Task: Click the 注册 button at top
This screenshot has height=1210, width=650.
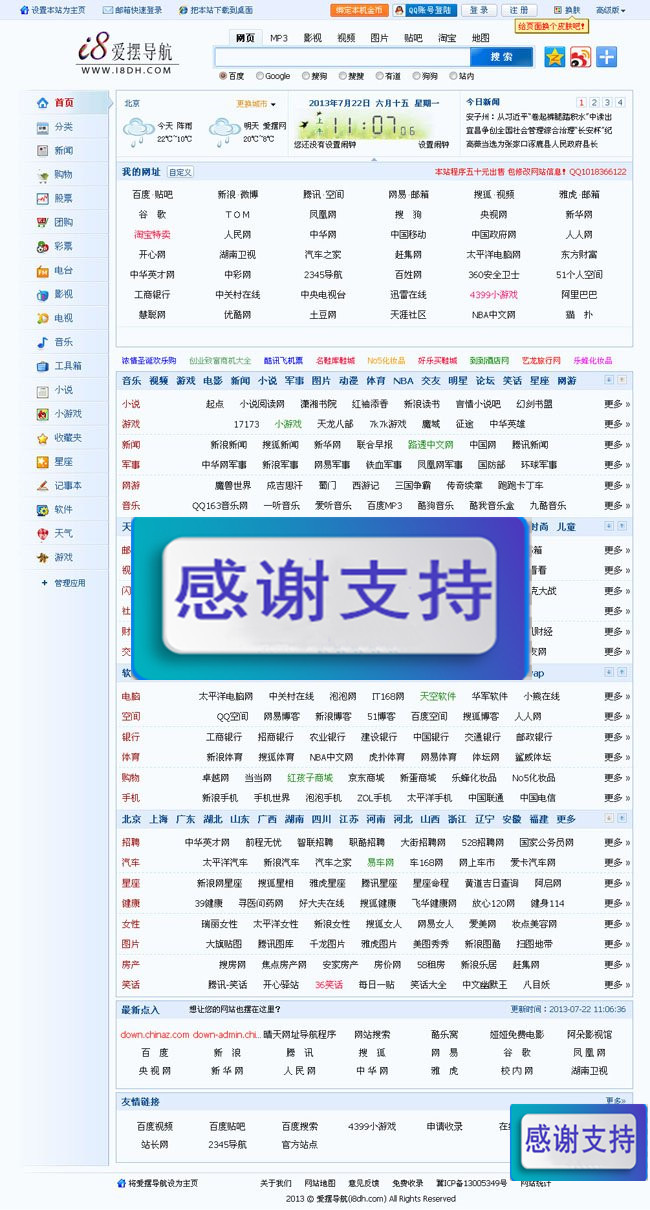Action: [519, 10]
